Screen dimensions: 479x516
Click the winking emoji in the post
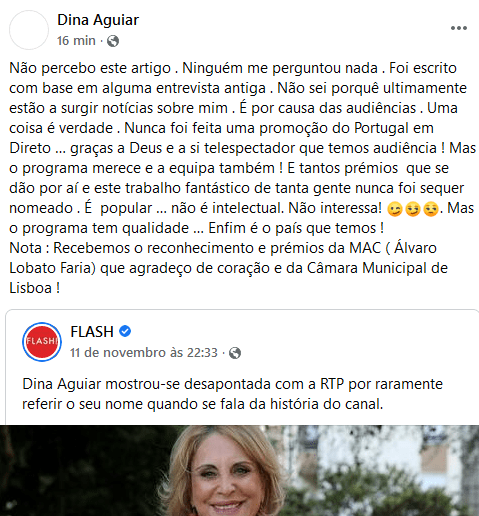point(395,209)
